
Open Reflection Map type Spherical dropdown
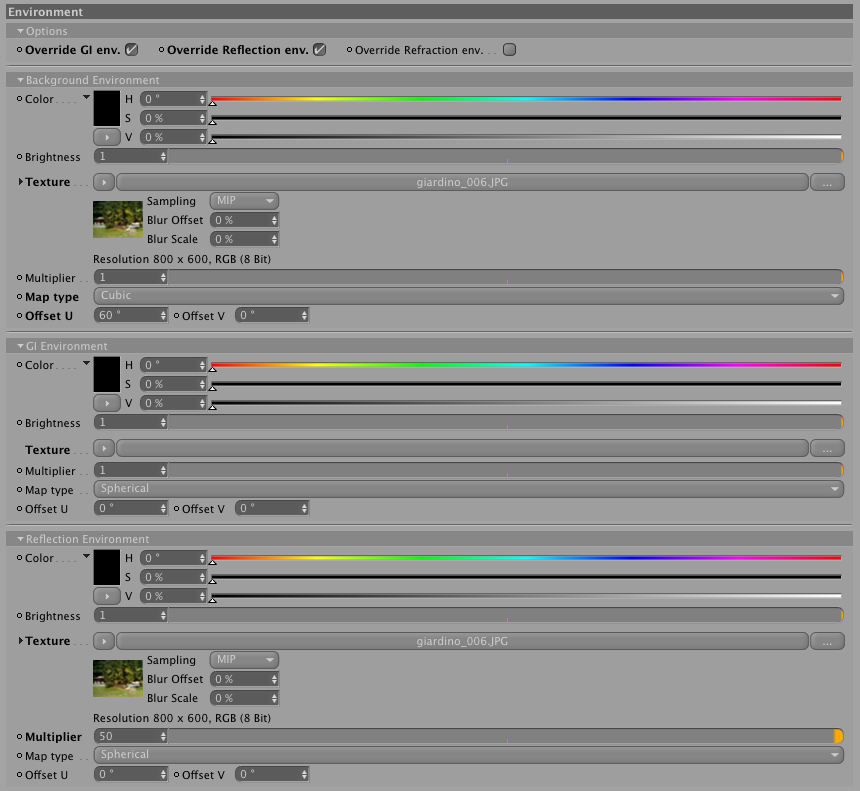(468, 755)
